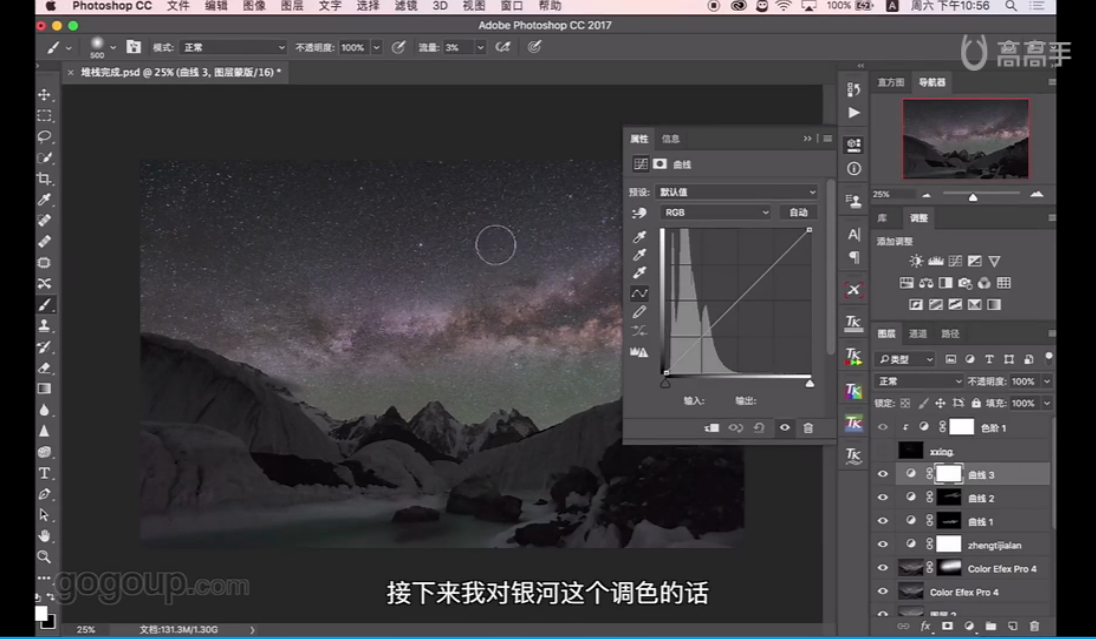This screenshot has height=639, width=1096.
Task: Select the Lasso tool
Action: point(44,136)
